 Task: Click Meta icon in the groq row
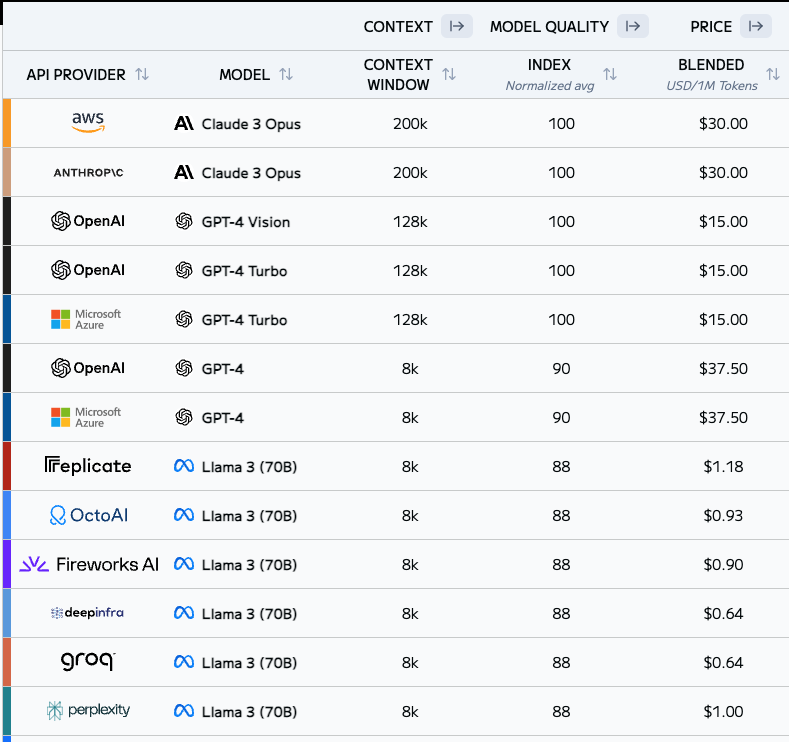click(184, 662)
